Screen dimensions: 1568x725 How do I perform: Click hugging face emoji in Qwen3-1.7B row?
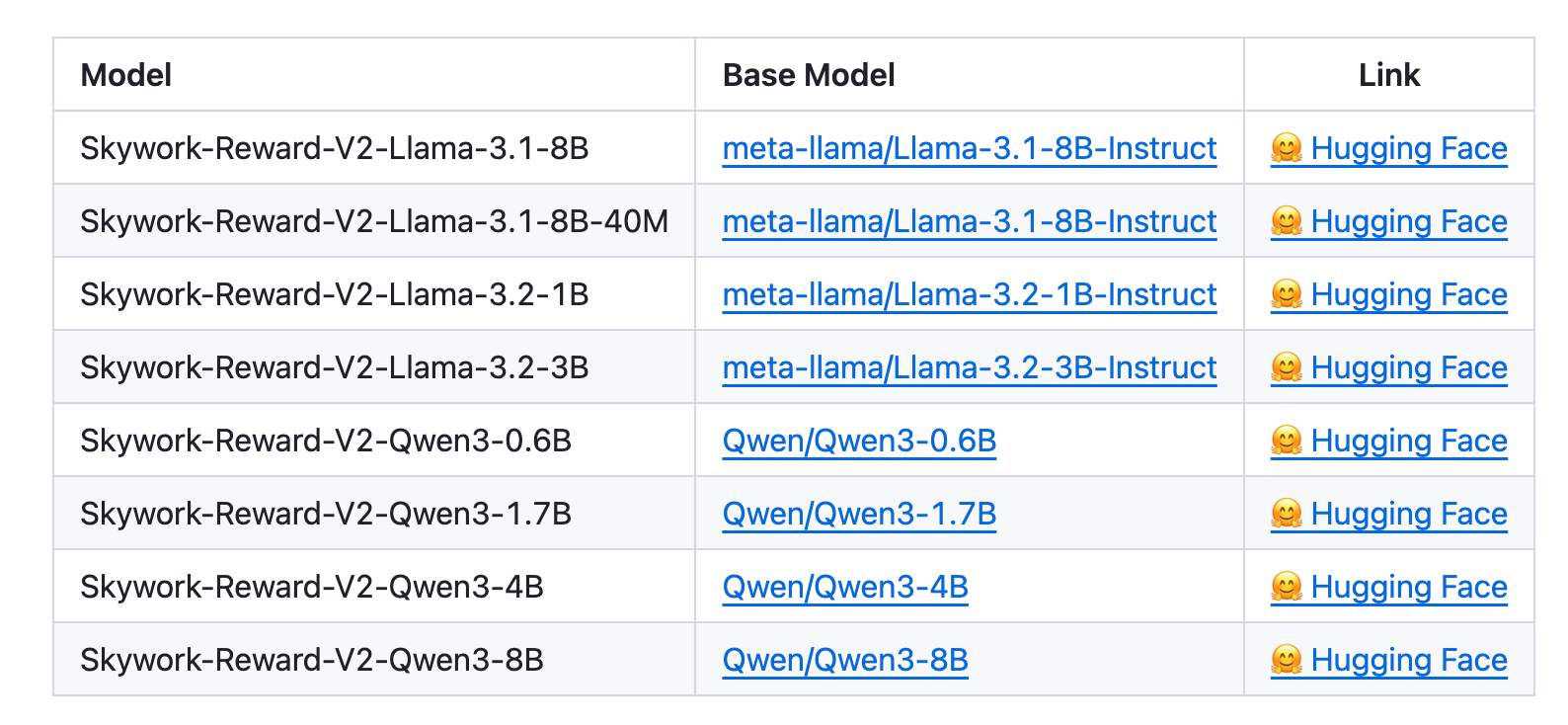[1287, 514]
